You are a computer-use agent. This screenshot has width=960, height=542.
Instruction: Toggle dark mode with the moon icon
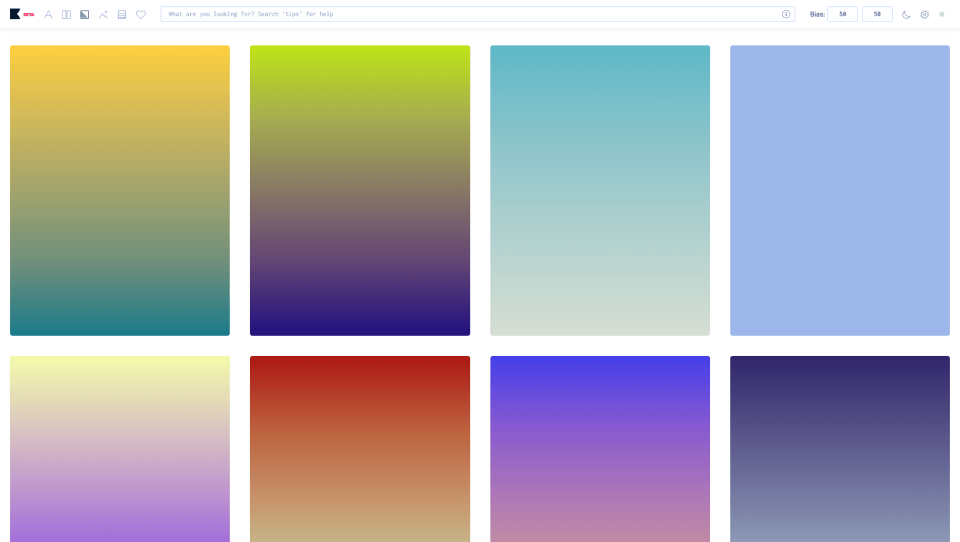(906, 14)
